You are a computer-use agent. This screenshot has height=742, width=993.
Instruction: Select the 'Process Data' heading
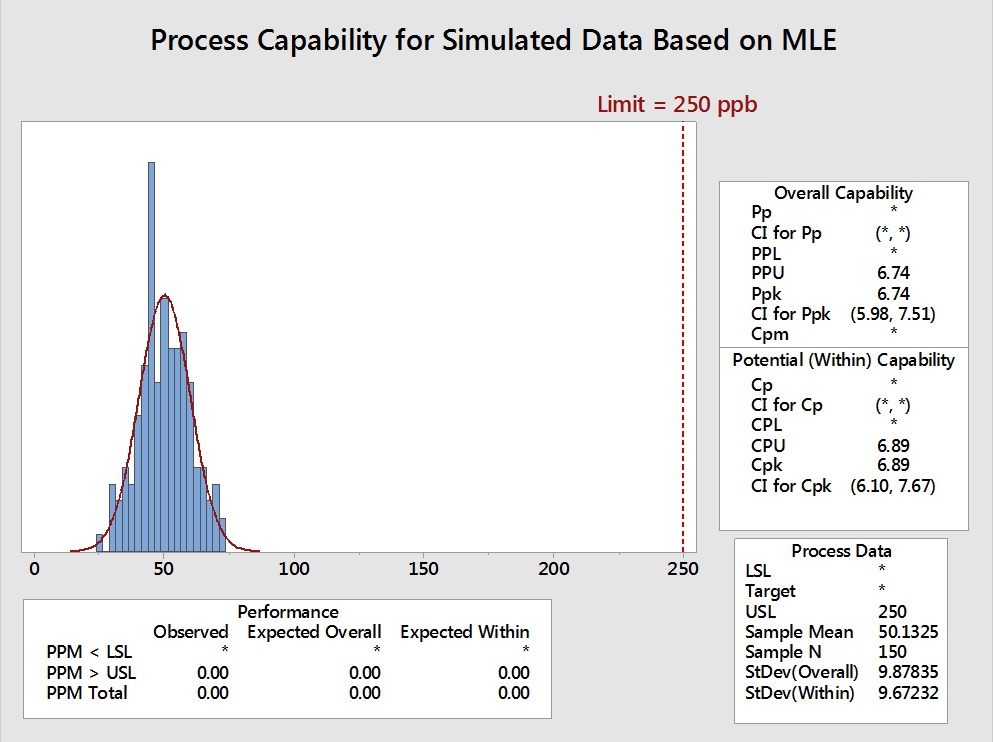[841, 551]
